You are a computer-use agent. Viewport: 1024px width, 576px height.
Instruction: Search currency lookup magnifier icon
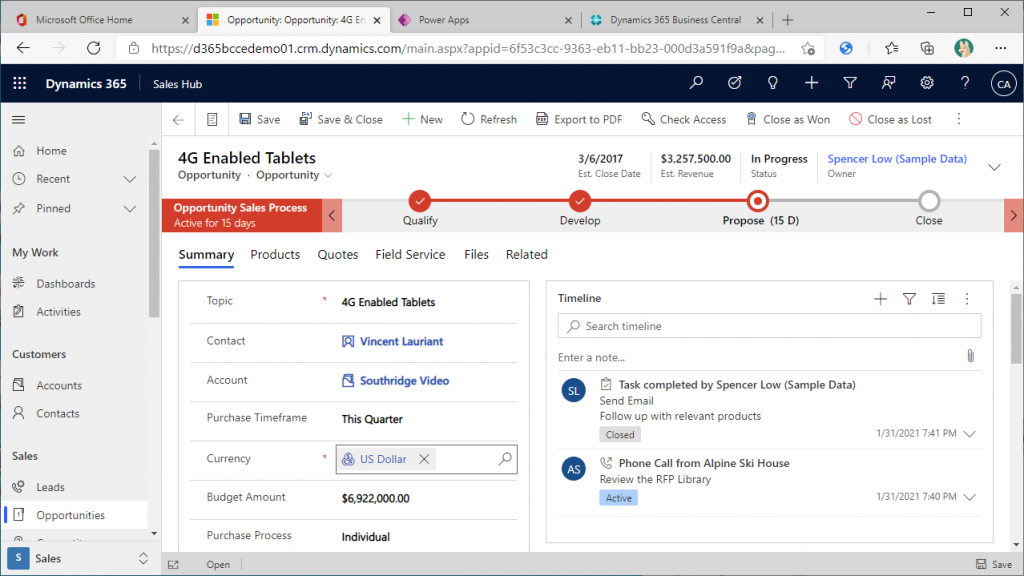(x=505, y=459)
